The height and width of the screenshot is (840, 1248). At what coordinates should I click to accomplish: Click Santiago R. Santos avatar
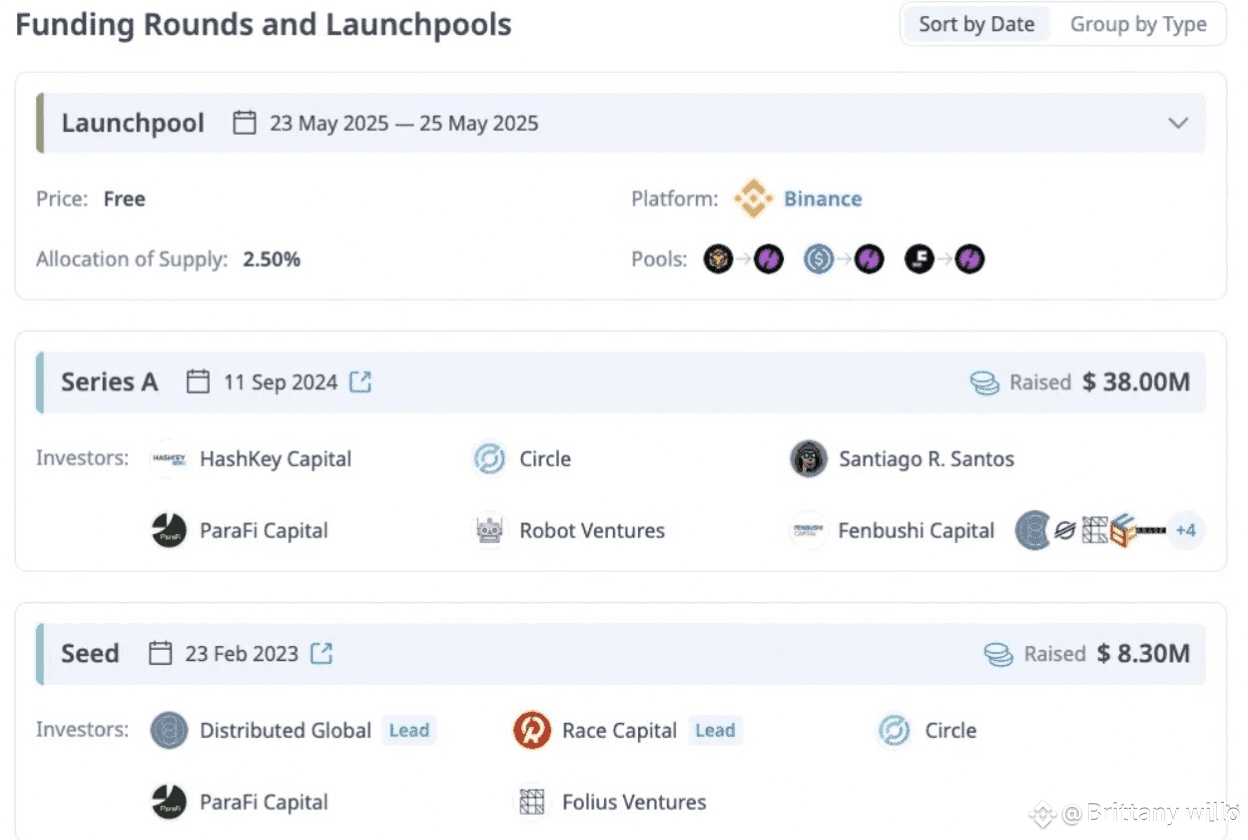click(x=808, y=459)
